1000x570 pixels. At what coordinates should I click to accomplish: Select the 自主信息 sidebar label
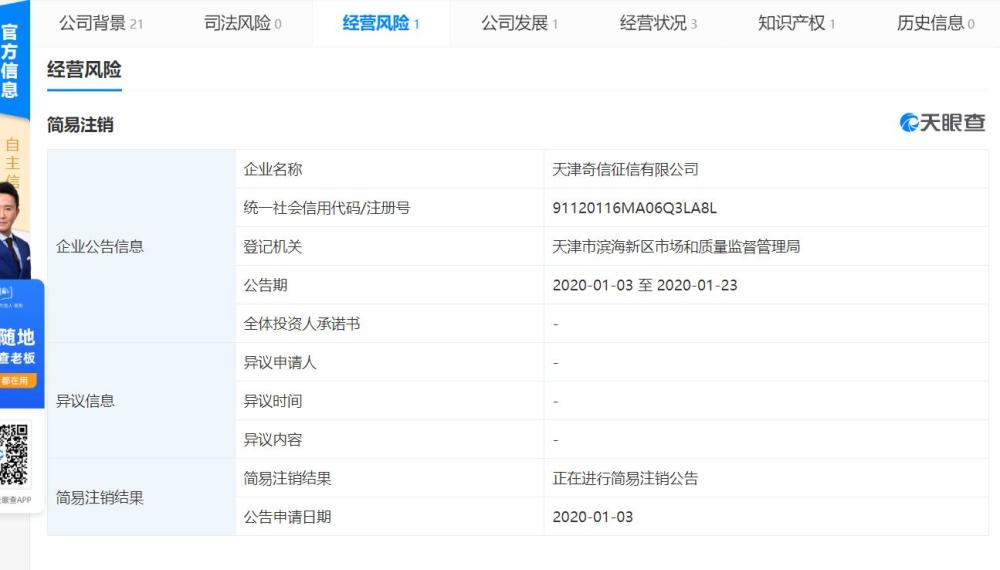pos(13,161)
